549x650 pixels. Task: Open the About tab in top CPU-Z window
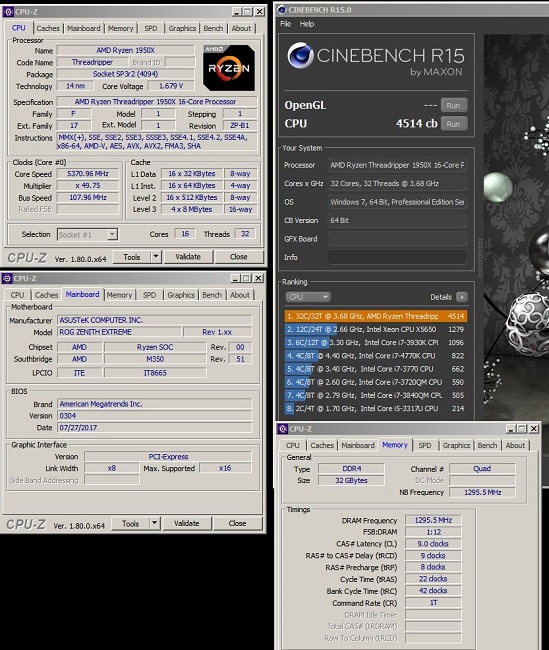click(x=241, y=28)
